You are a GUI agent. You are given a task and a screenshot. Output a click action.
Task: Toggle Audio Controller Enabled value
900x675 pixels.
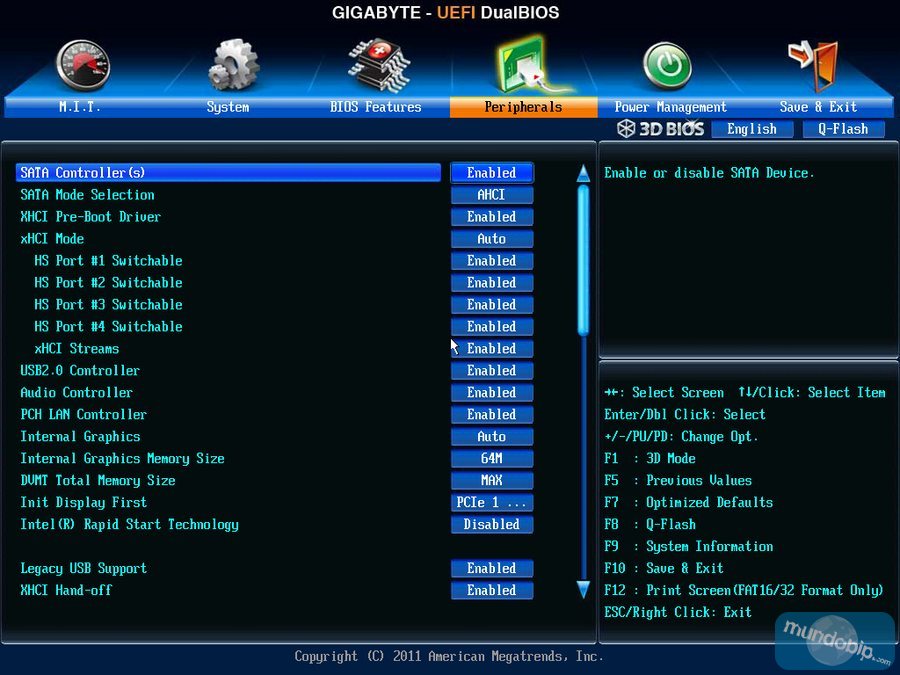[x=492, y=393]
